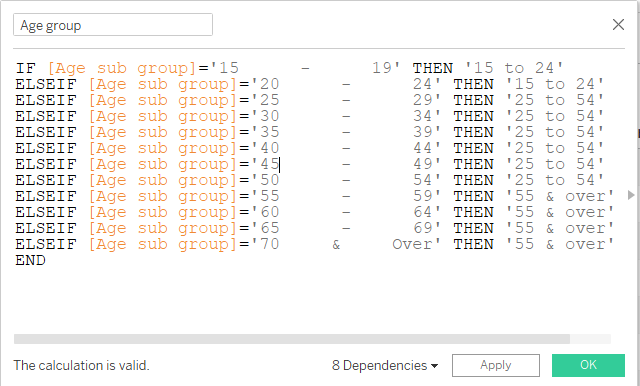
Task: Click the END keyword
Action: coord(31,260)
